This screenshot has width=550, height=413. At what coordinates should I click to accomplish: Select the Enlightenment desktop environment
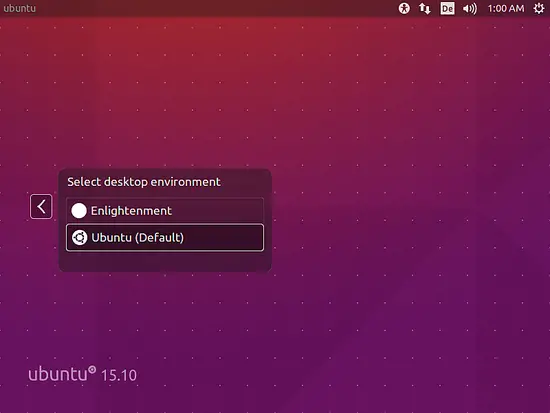click(165, 211)
